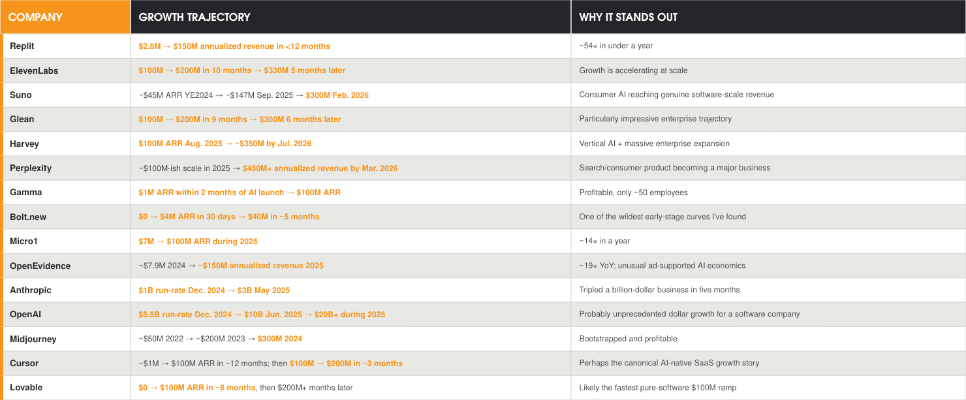The width and height of the screenshot is (966, 400).
Task: Click 'One of the wildest early-stage curves' cell
Action: click(x=768, y=217)
